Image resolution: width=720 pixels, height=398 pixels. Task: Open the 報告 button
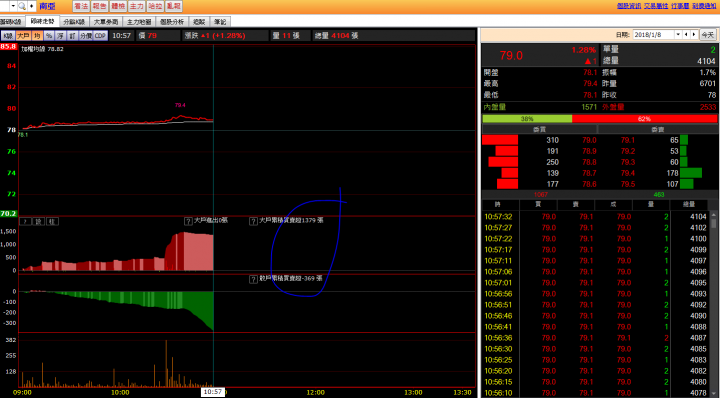100,6
